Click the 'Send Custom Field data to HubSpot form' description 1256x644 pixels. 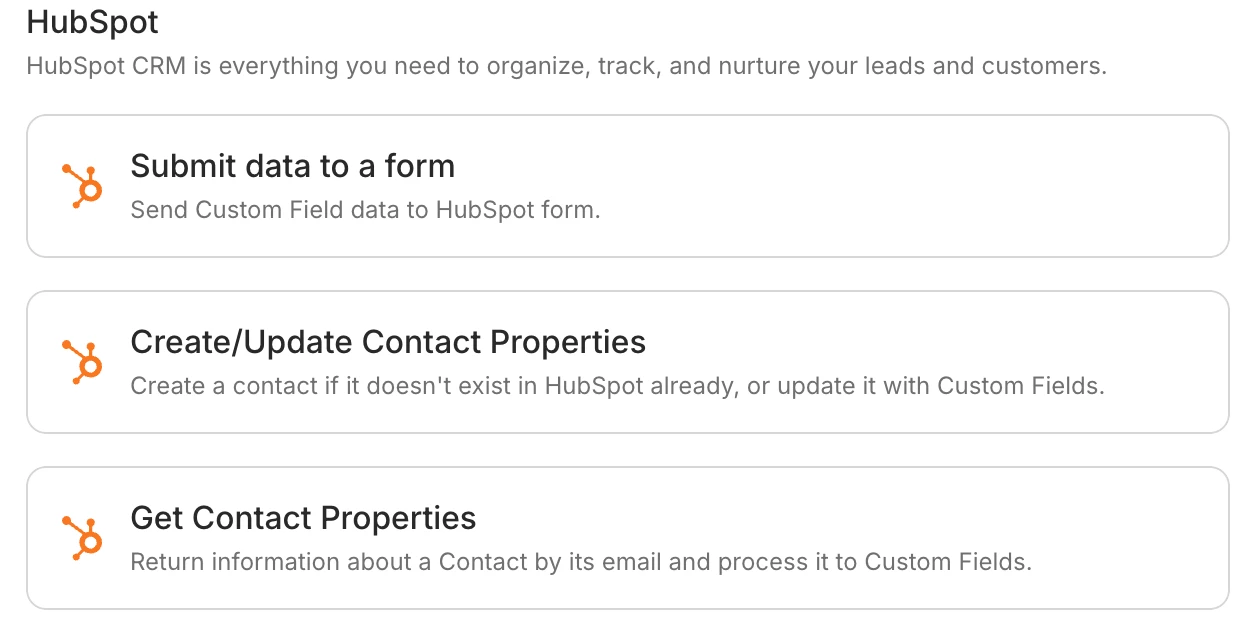coord(365,211)
